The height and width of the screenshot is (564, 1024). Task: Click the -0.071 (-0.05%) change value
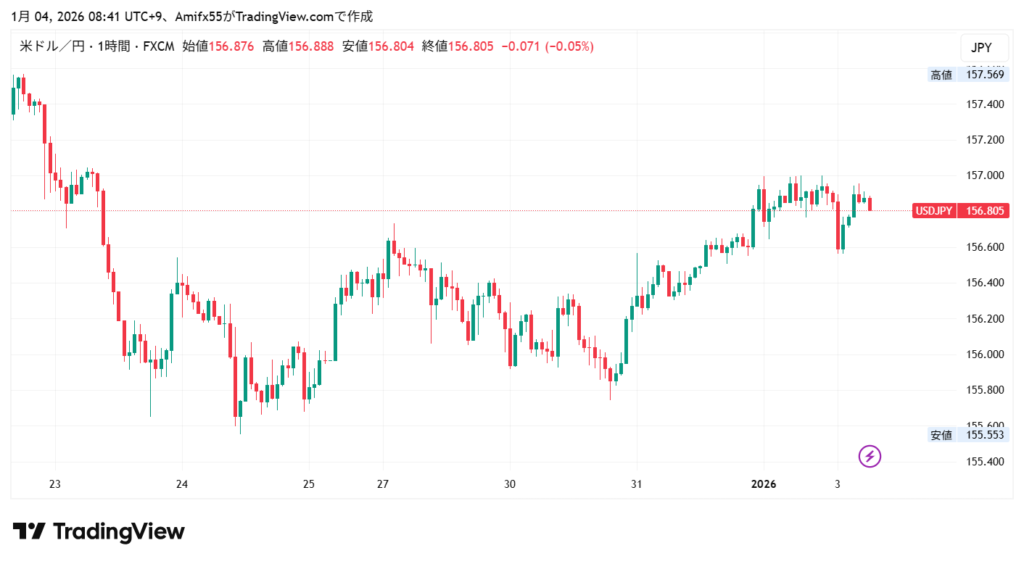[x=547, y=46]
